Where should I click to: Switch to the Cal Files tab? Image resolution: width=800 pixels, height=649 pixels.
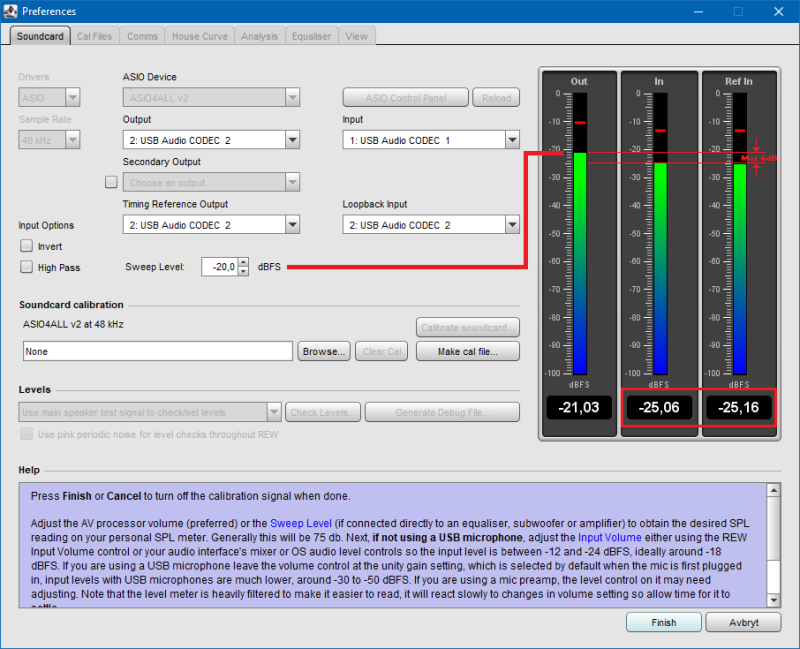click(94, 36)
